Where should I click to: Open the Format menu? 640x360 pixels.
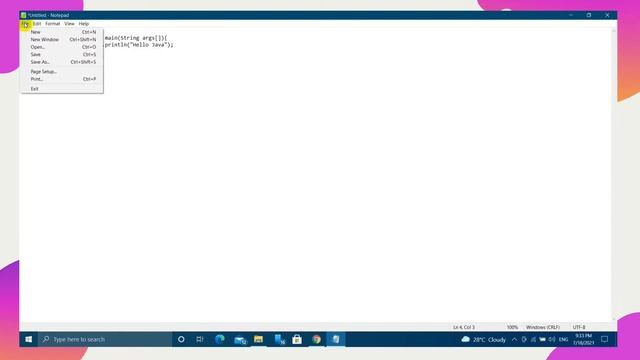click(53, 24)
